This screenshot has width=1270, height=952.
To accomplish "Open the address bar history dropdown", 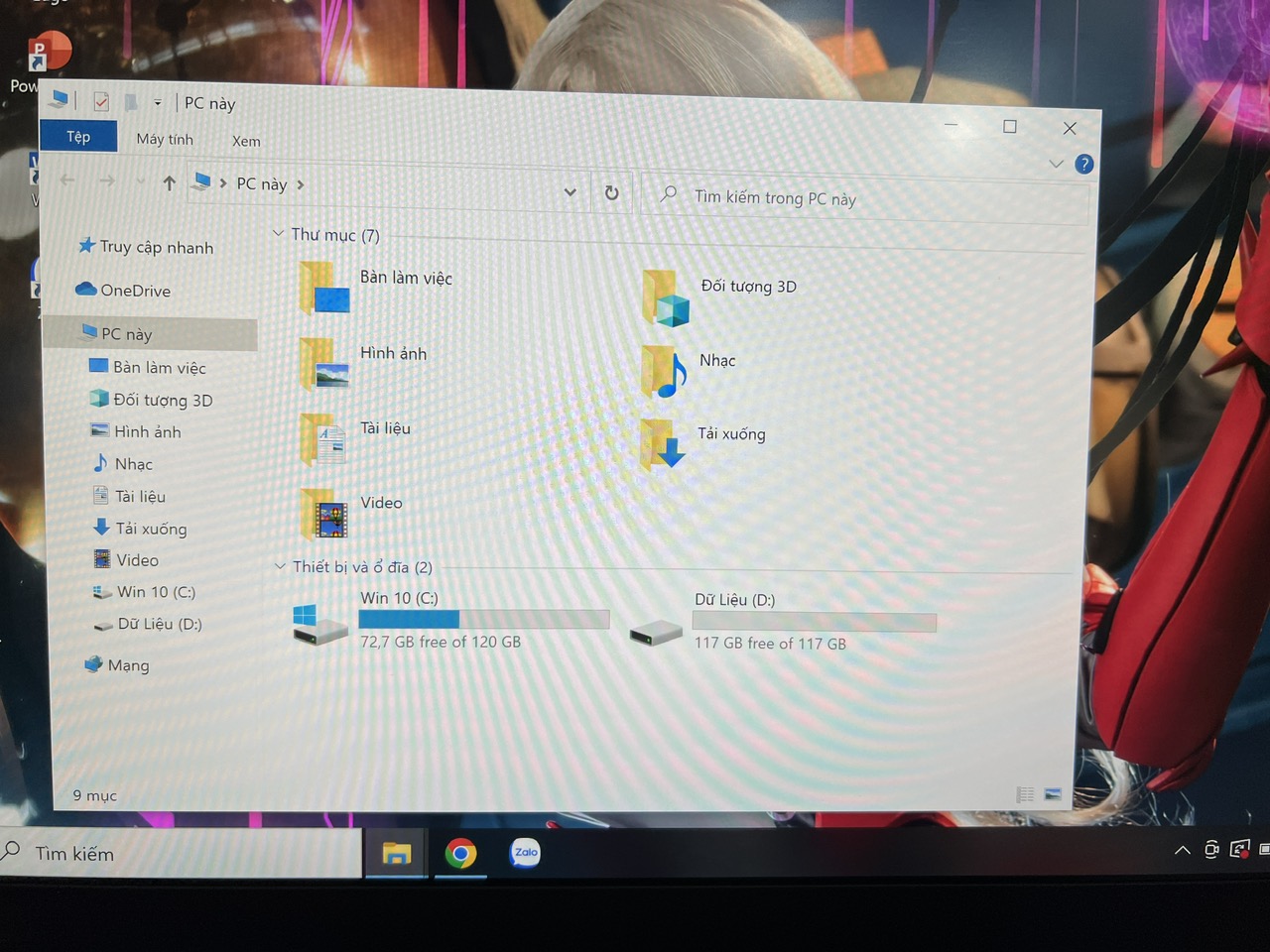I will pos(570,191).
